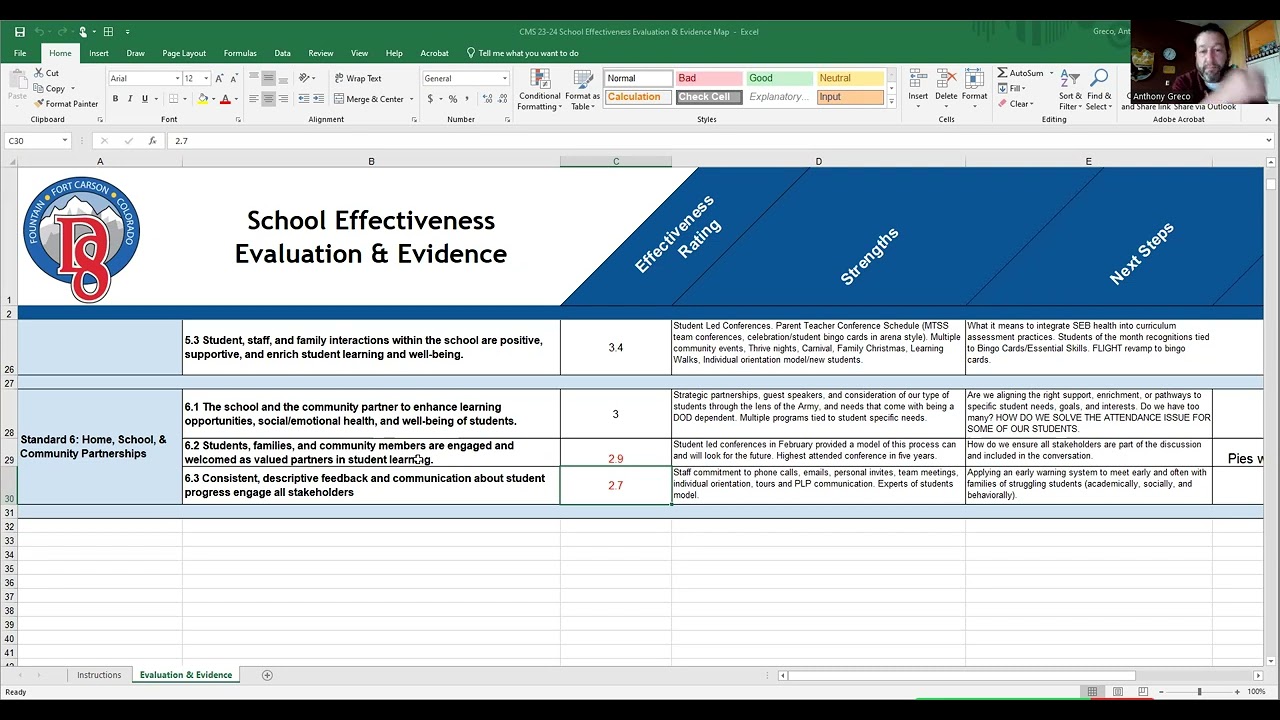1280x720 pixels.
Task: Switch to the Instructions sheet tab
Action: [99, 675]
